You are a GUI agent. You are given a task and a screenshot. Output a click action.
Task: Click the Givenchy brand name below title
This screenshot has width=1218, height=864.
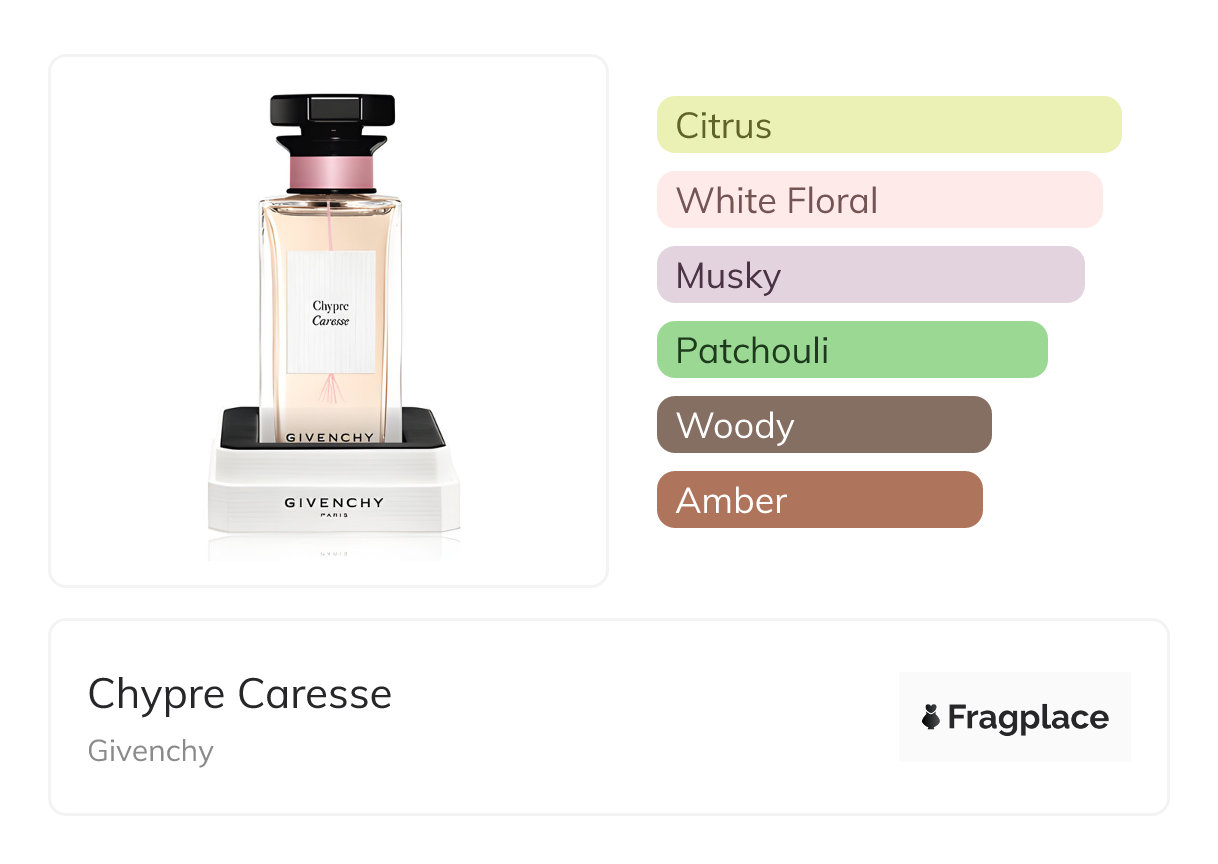(151, 750)
